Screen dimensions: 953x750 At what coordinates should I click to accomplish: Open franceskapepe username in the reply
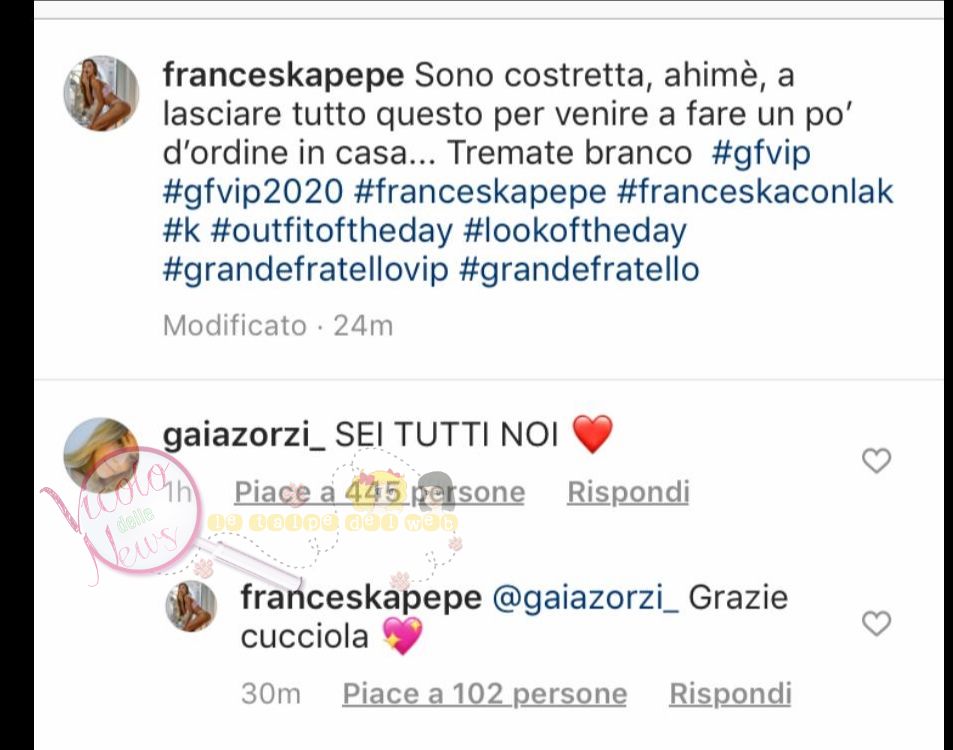click(x=361, y=597)
